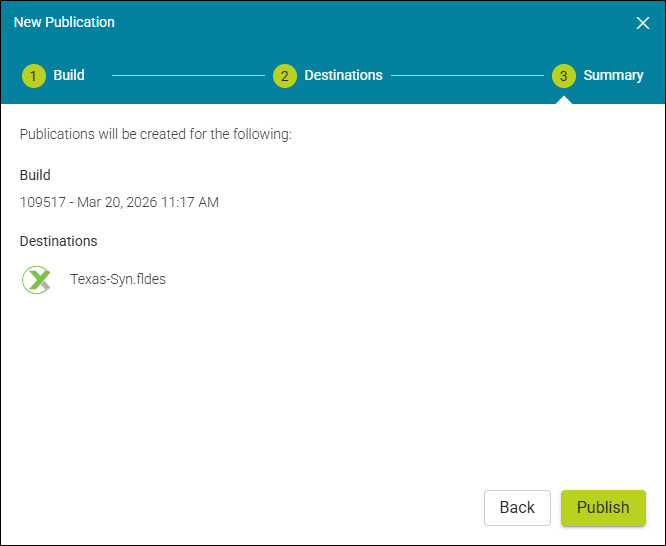Click the line between Destinations and Summary
The height and width of the screenshot is (546, 666).
(467, 76)
